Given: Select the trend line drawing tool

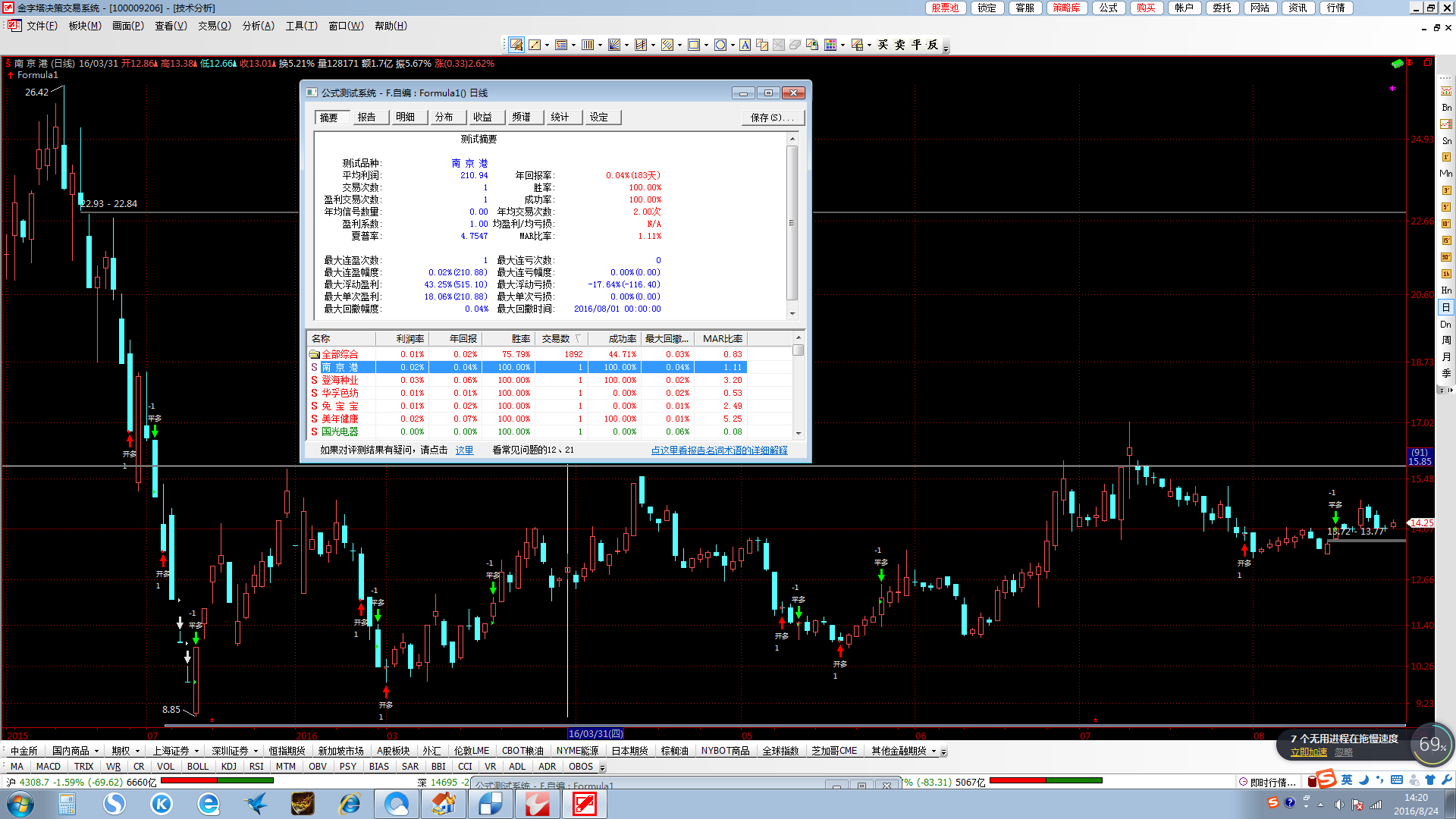Looking at the screenshot, I should pos(535,45).
